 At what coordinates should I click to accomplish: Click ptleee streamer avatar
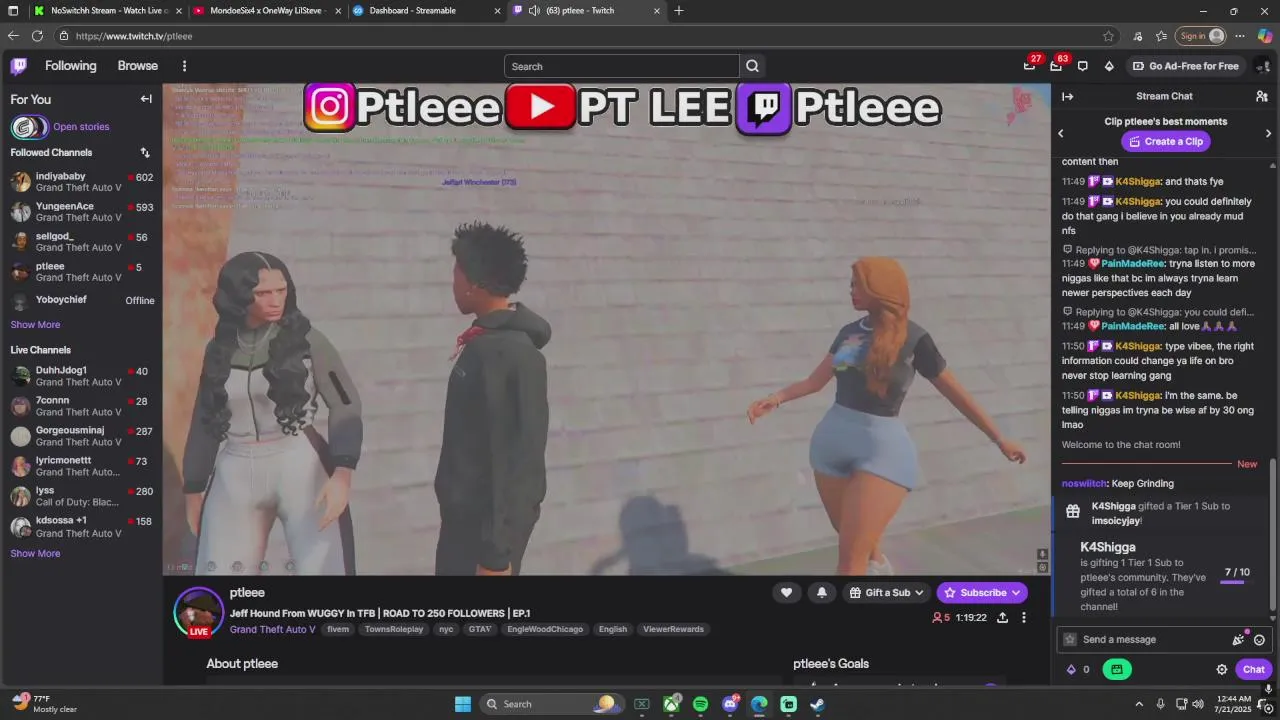[199, 611]
